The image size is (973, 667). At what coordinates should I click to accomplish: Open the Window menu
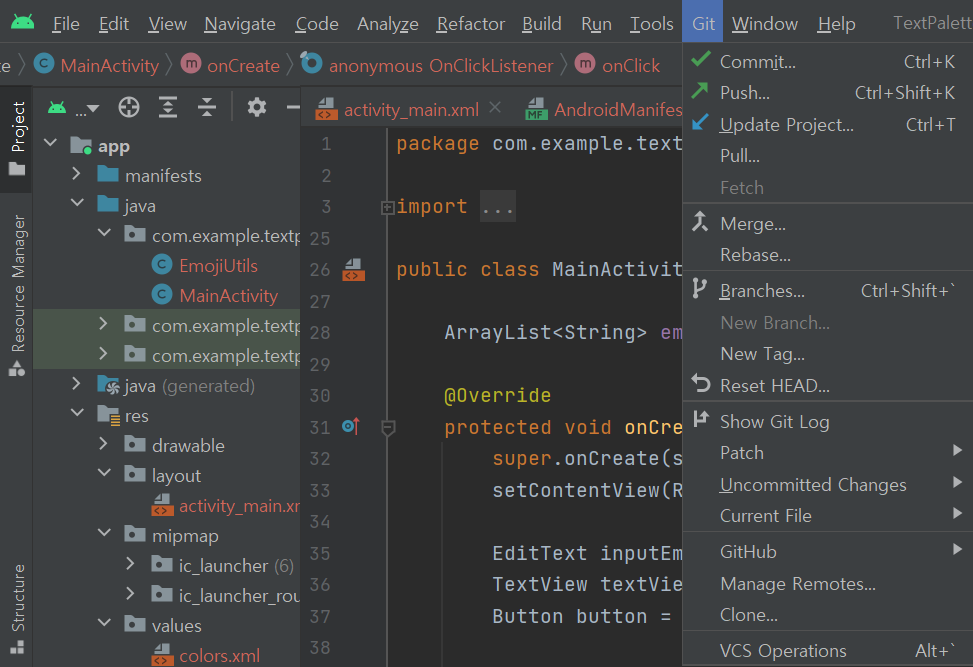pyautogui.click(x=764, y=24)
